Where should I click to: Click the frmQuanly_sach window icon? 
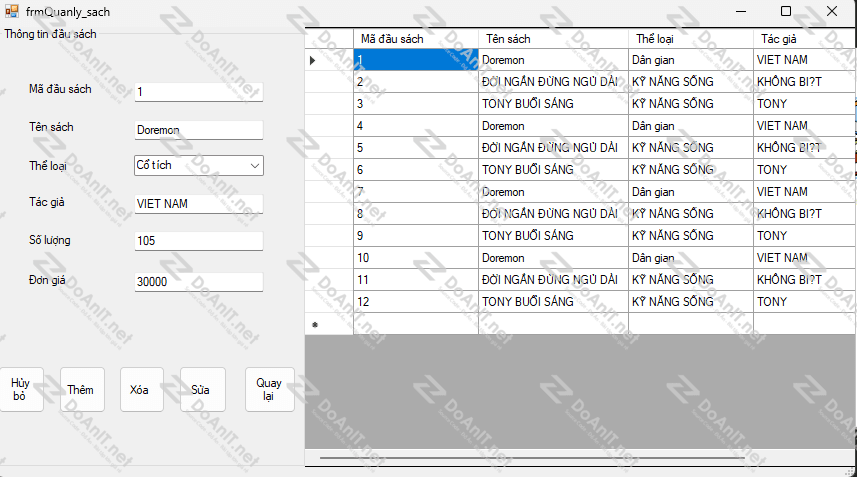11,12
